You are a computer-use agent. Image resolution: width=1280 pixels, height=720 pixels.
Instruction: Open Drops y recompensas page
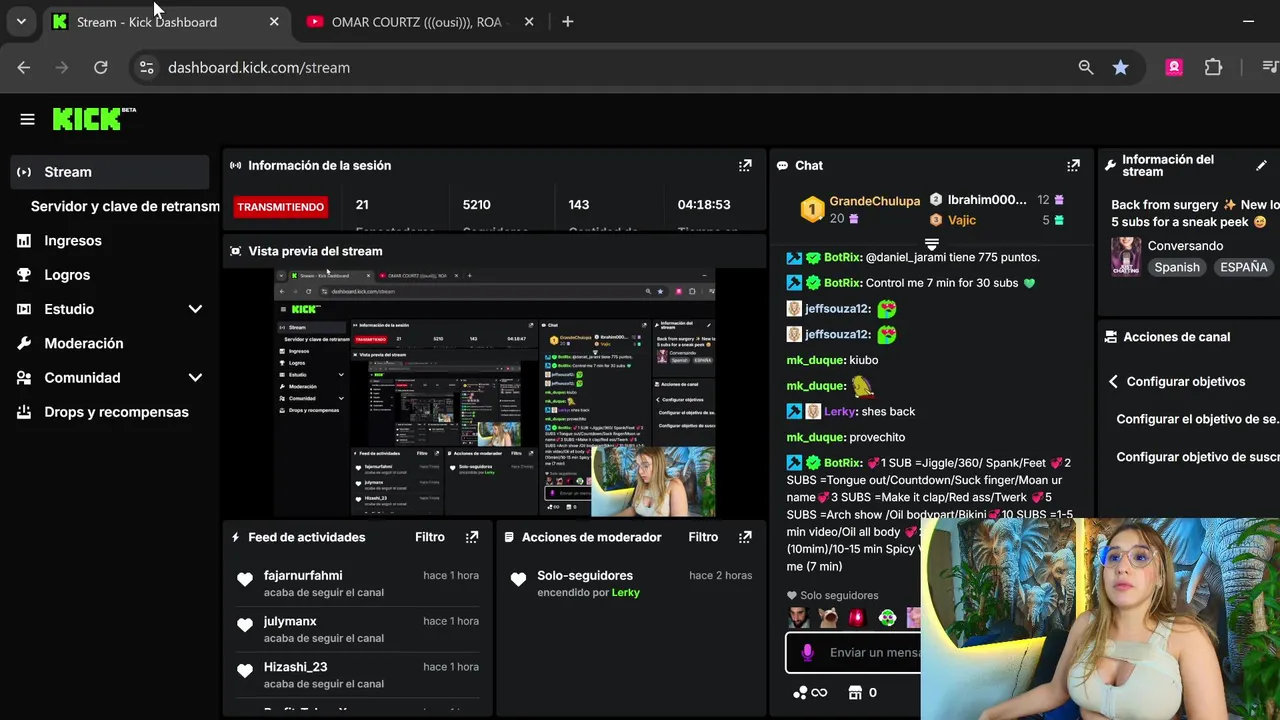point(116,412)
